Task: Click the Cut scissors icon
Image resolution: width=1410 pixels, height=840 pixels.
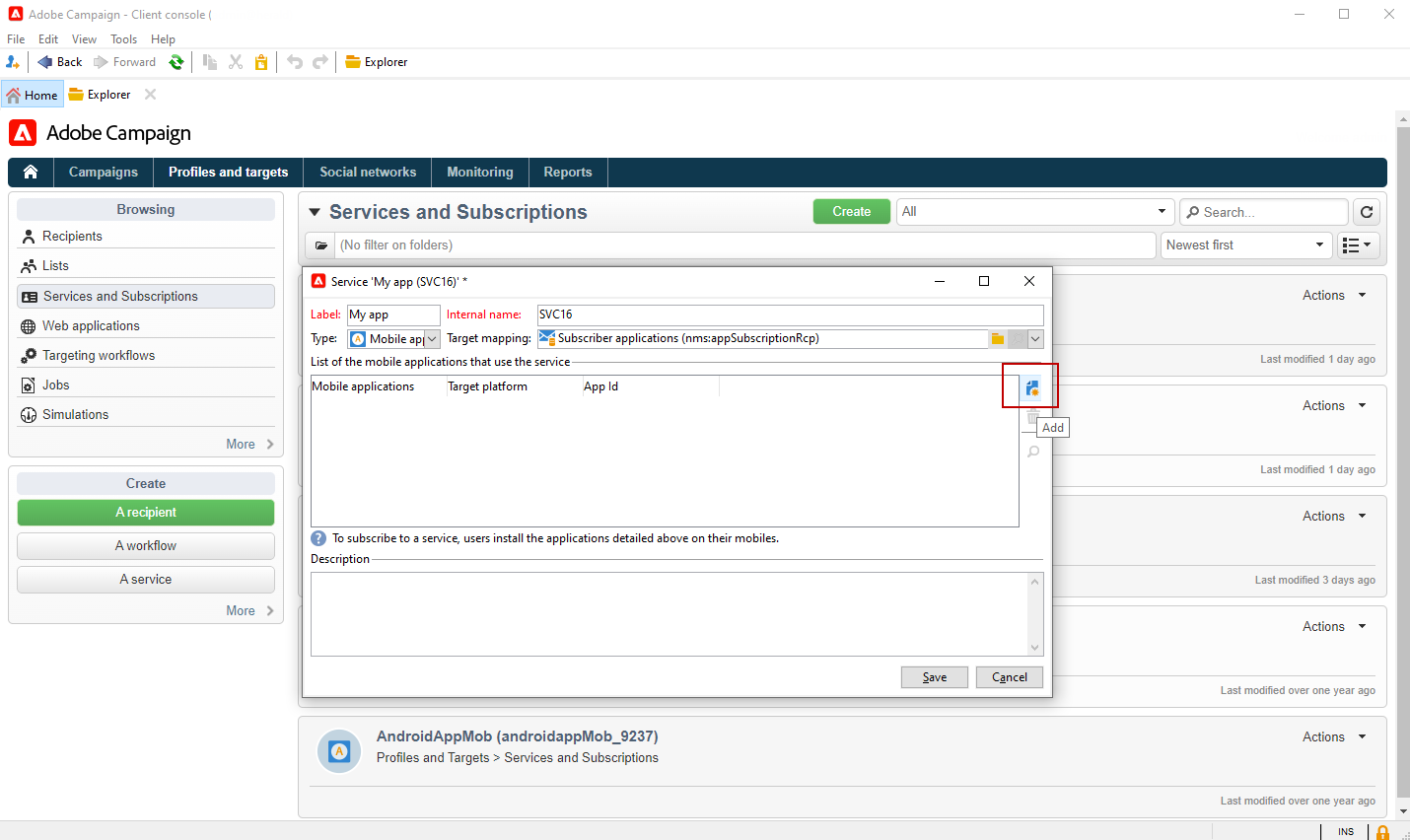Action: click(236, 62)
